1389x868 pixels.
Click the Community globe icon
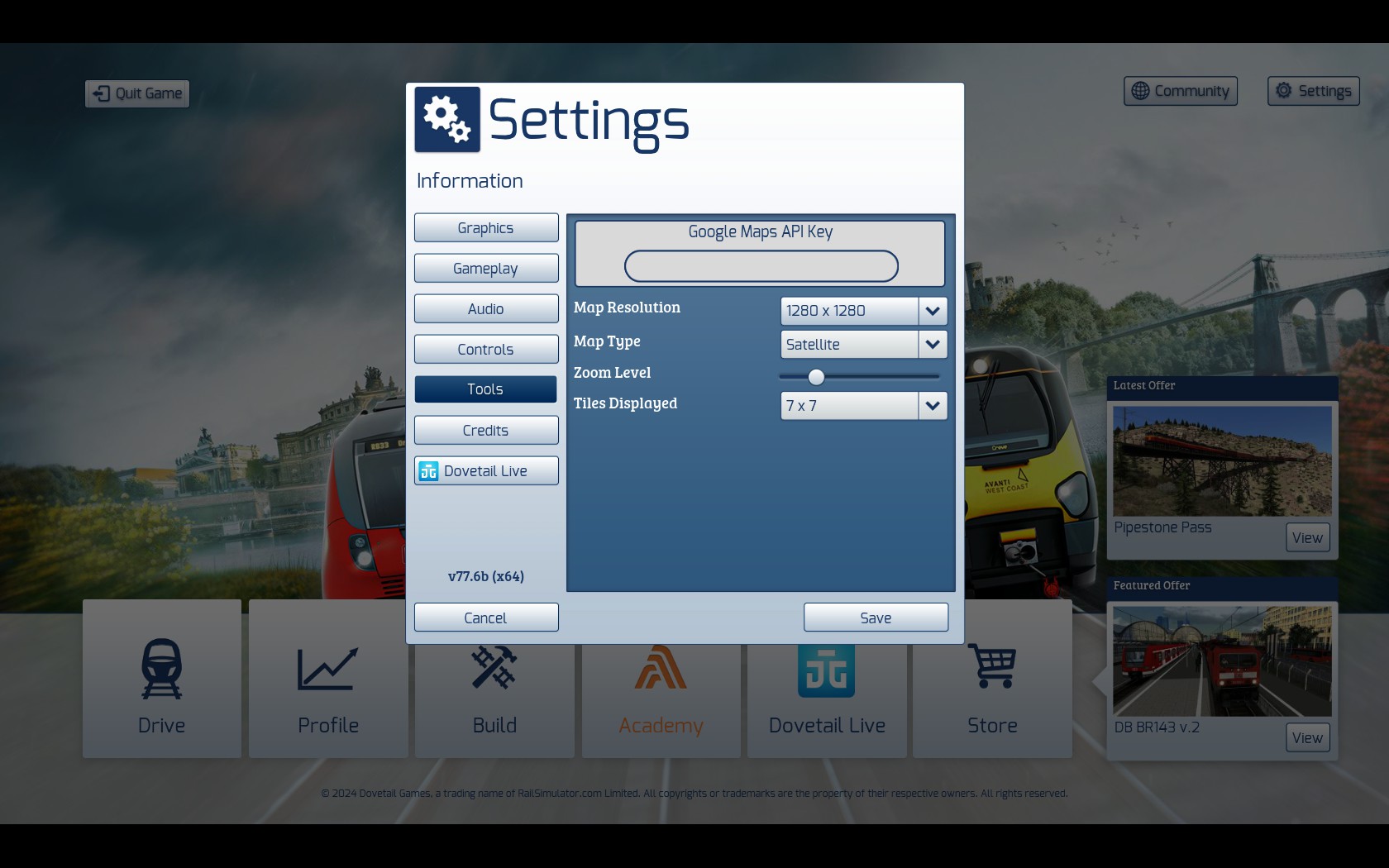1140,91
